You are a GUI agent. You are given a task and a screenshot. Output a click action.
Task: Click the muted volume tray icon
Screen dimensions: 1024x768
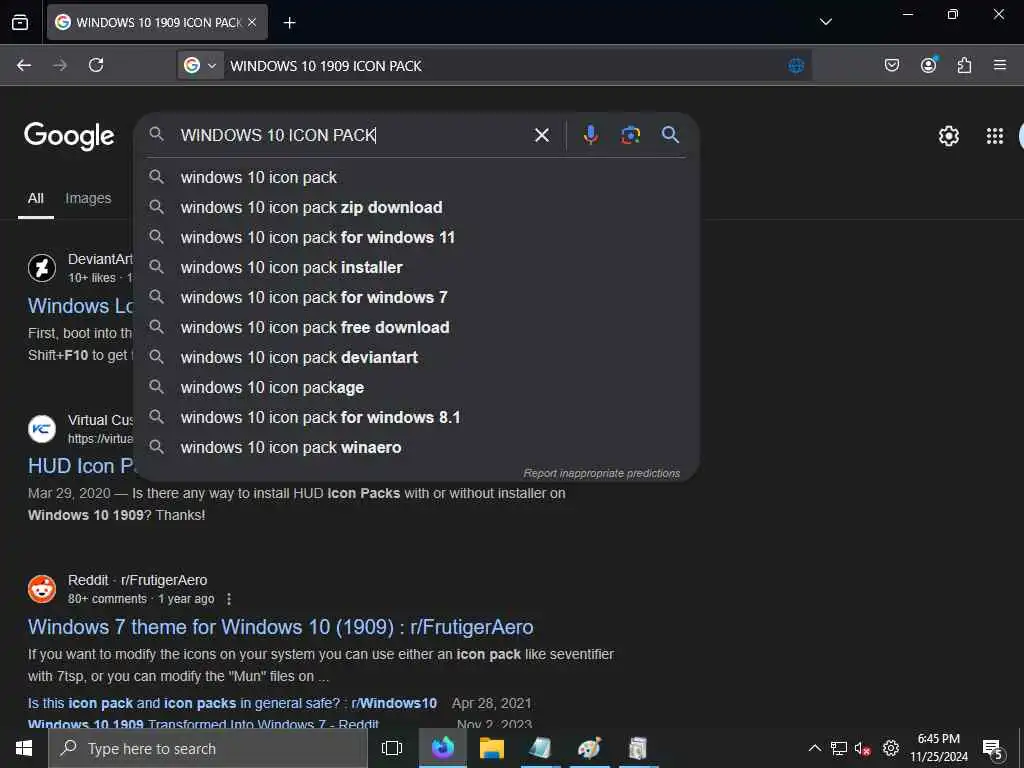(863, 748)
